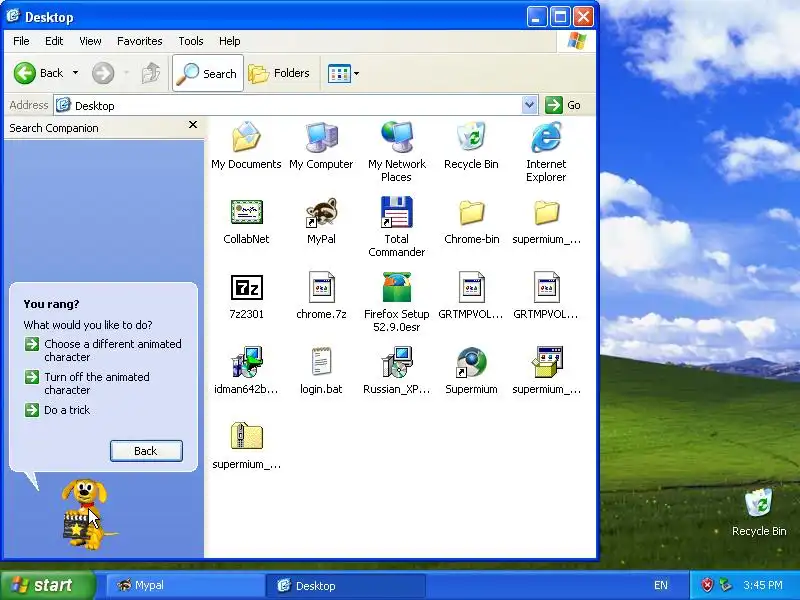Viewport: 800px width, 600px height.
Task: Open the Favorites menu
Action: click(139, 41)
